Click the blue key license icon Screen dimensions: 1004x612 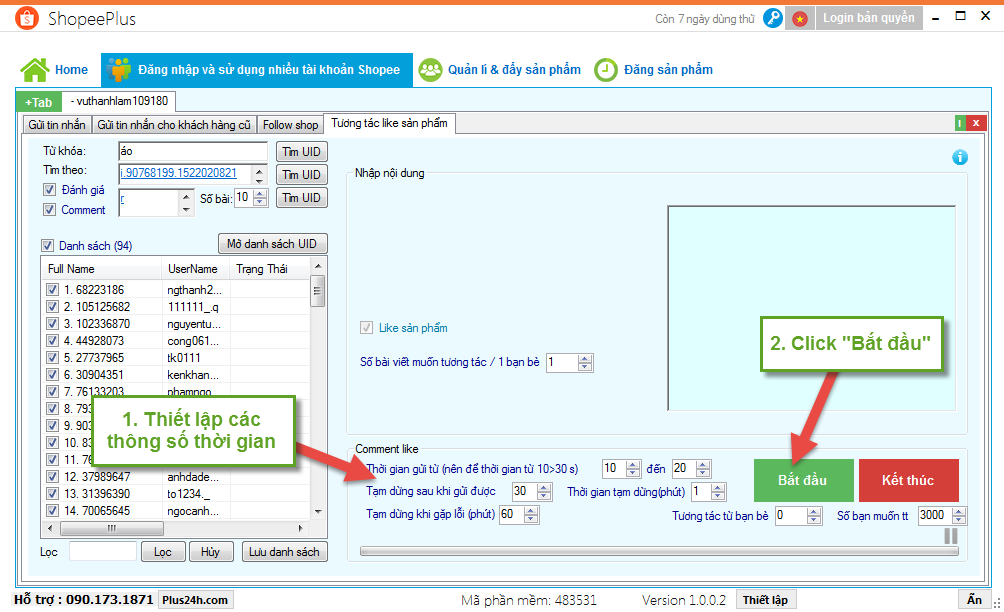pos(773,18)
